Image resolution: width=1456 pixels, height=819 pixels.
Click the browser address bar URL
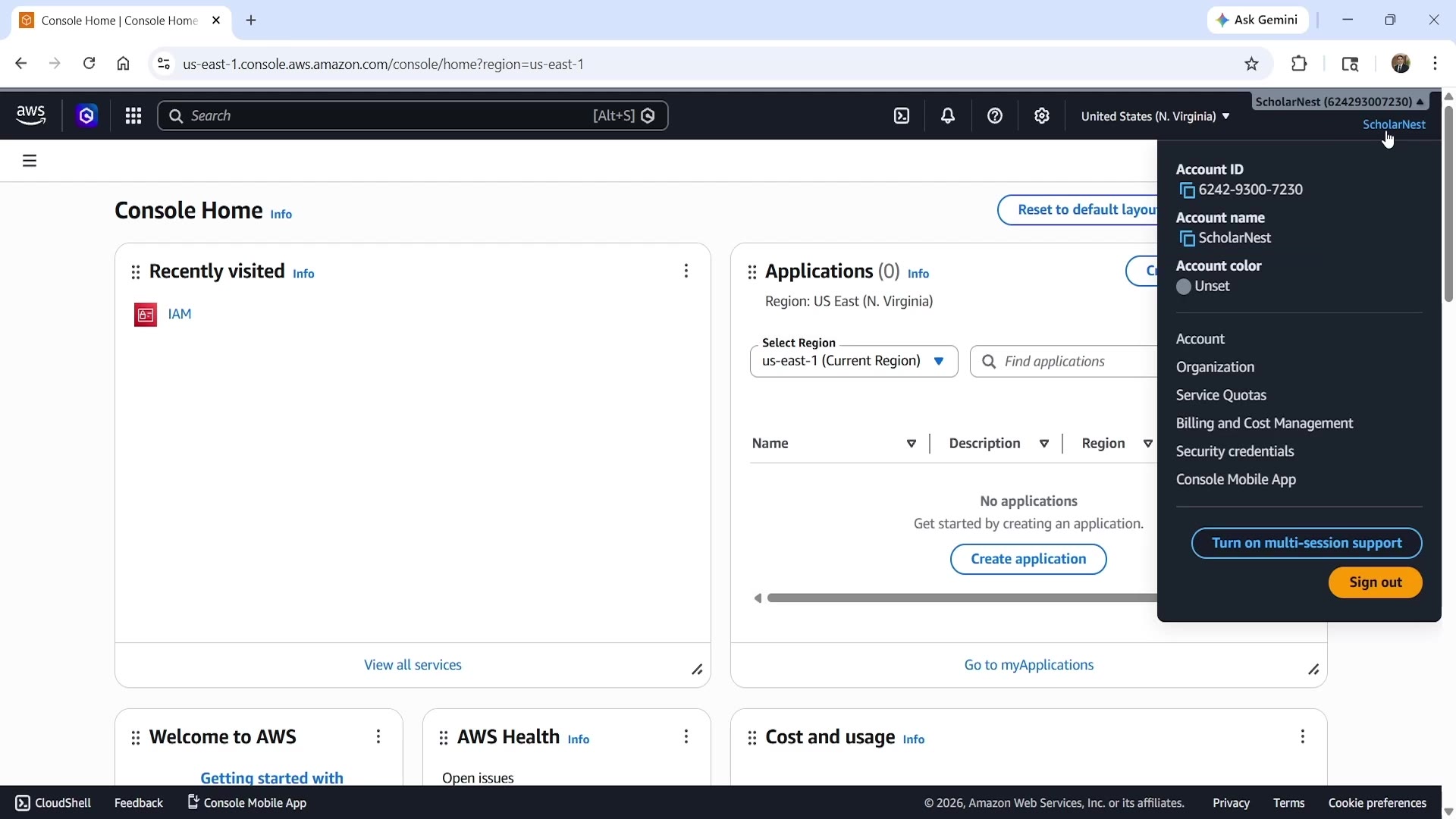[x=383, y=64]
